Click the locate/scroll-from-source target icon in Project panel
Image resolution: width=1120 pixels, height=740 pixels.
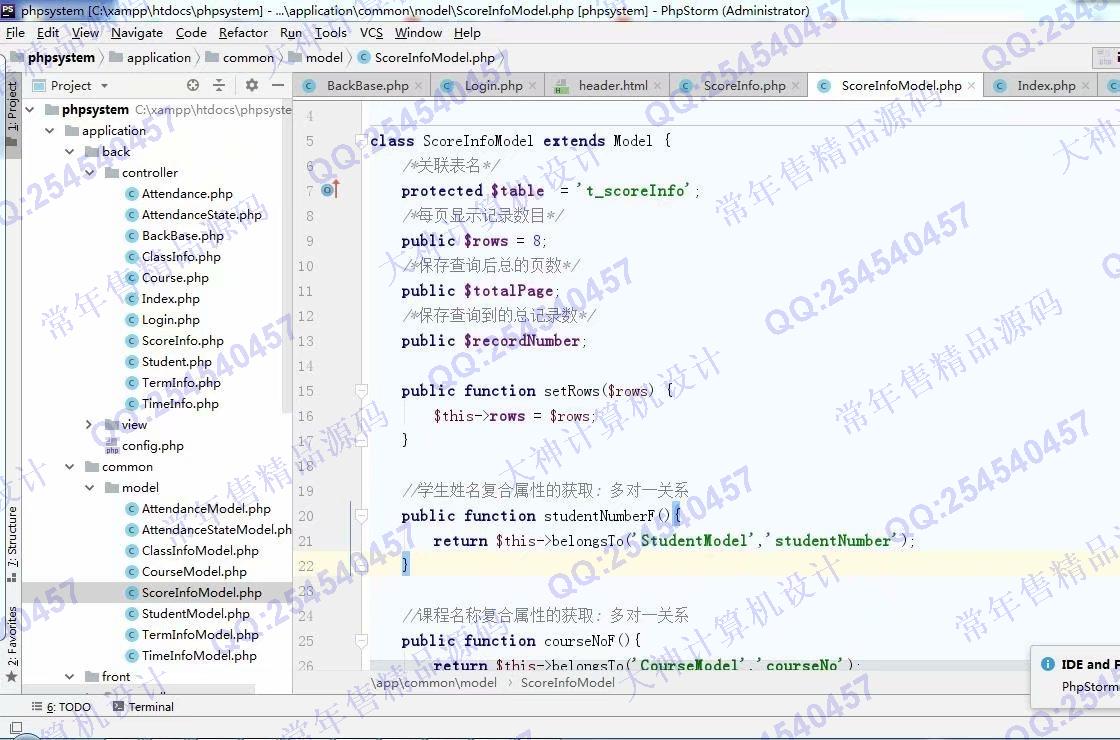[193, 85]
